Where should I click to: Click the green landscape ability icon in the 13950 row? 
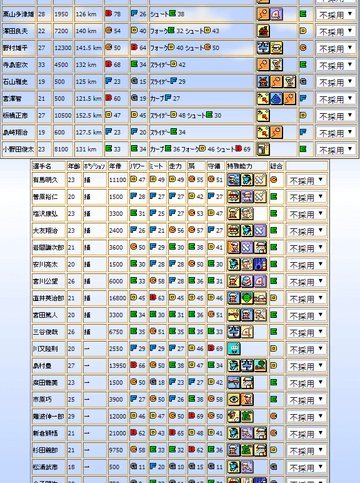pos(260,366)
